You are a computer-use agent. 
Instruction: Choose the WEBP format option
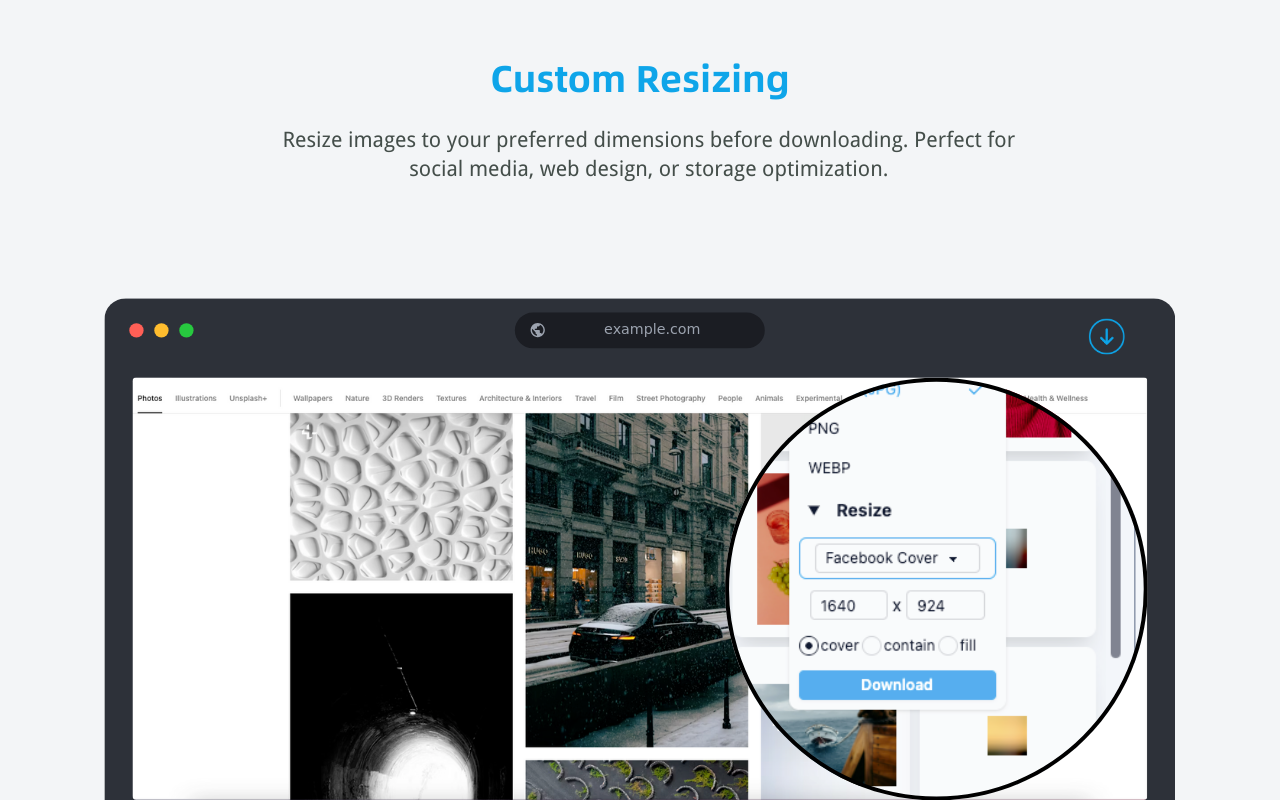(830, 467)
